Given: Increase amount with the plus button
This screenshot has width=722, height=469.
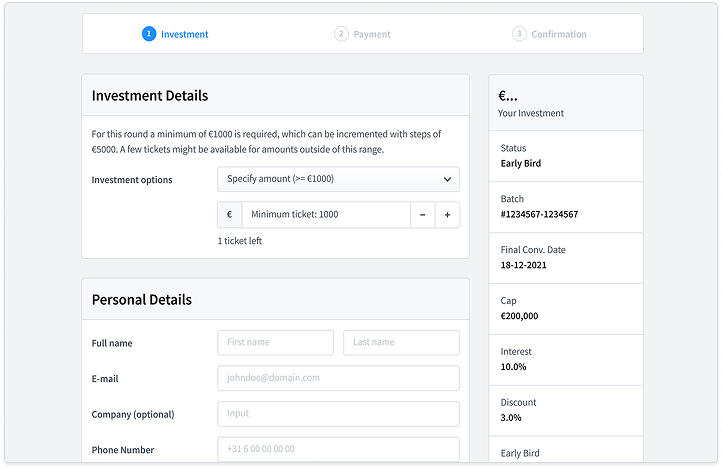Looking at the screenshot, I should pyautogui.click(x=447, y=215).
